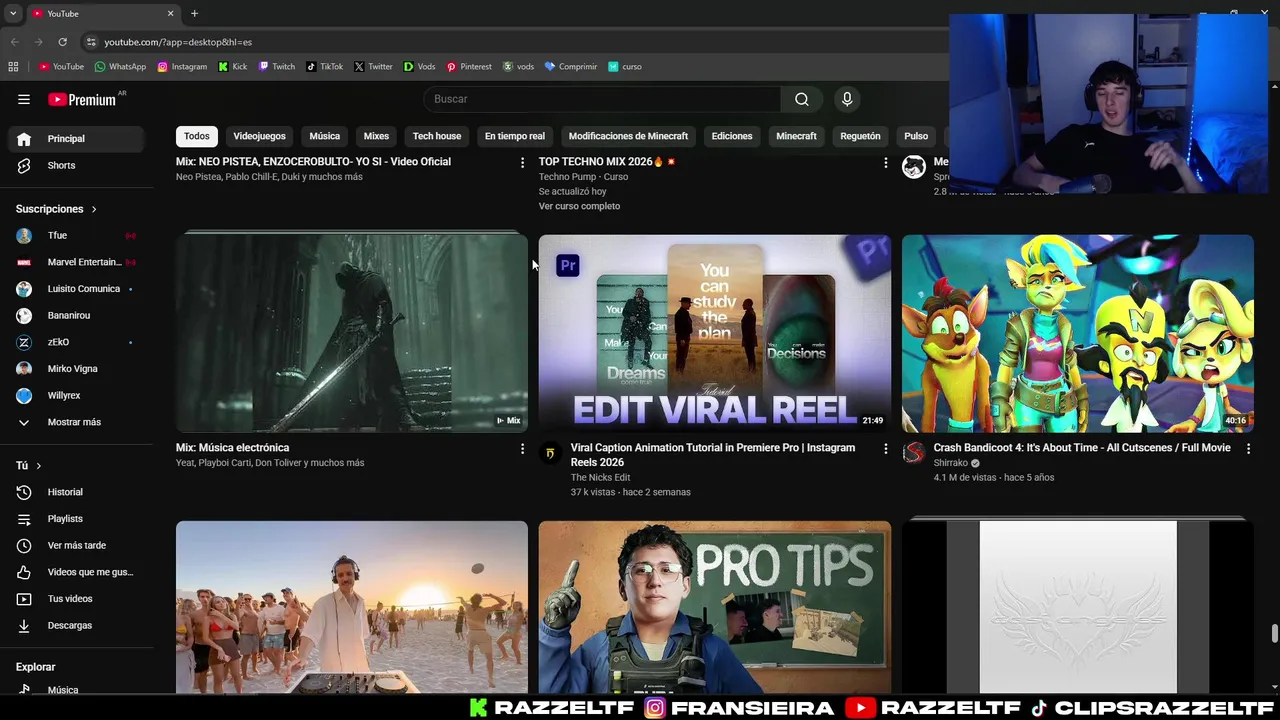Image resolution: width=1280 pixels, height=720 pixels.
Task: Open options for Viral Caption Animation Tutorial
Action: pyautogui.click(x=885, y=449)
